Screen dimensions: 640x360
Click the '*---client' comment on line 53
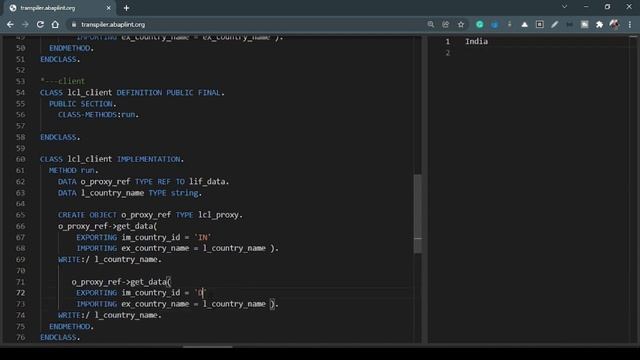(62, 81)
